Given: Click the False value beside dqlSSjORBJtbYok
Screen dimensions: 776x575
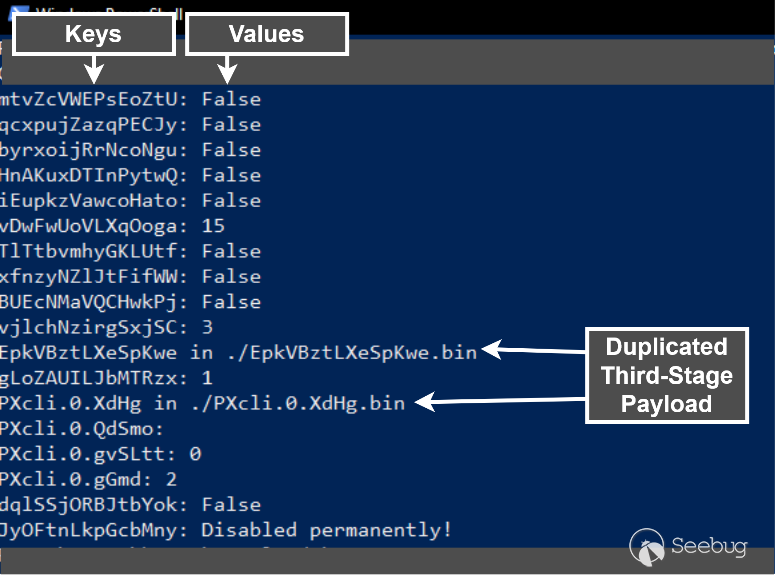Looking at the screenshot, I should coord(231,504).
